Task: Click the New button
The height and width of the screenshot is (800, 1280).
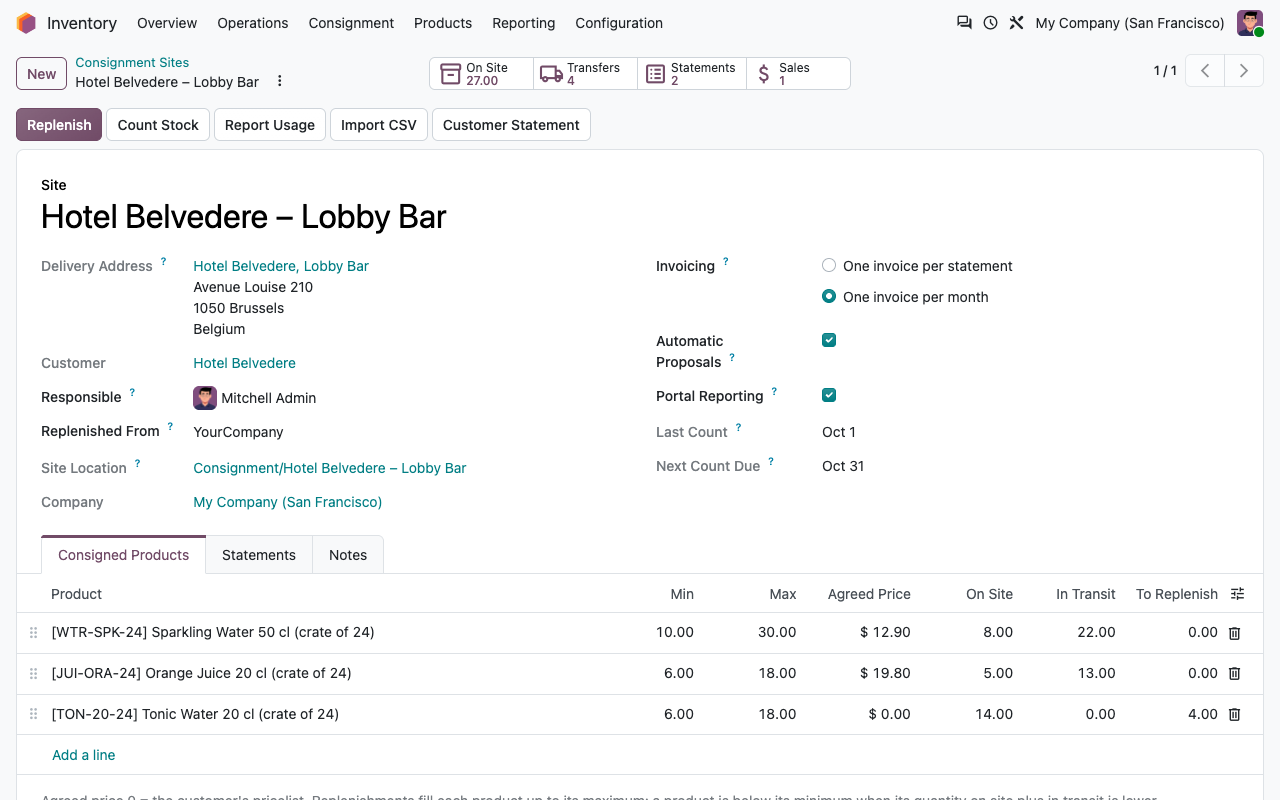Action: pyautogui.click(x=42, y=74)
